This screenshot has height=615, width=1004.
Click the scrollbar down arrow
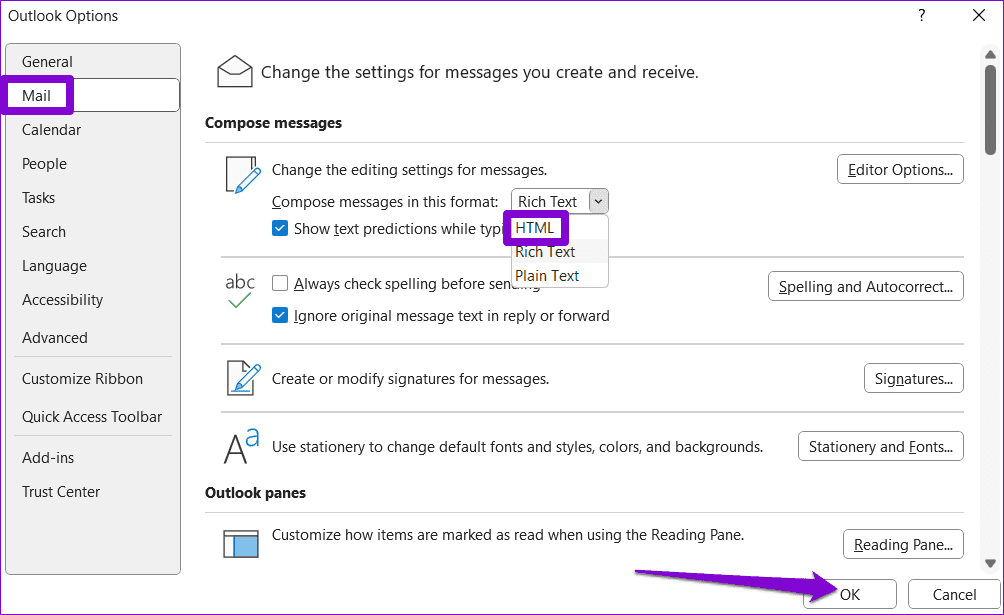(x=991, y=564)
